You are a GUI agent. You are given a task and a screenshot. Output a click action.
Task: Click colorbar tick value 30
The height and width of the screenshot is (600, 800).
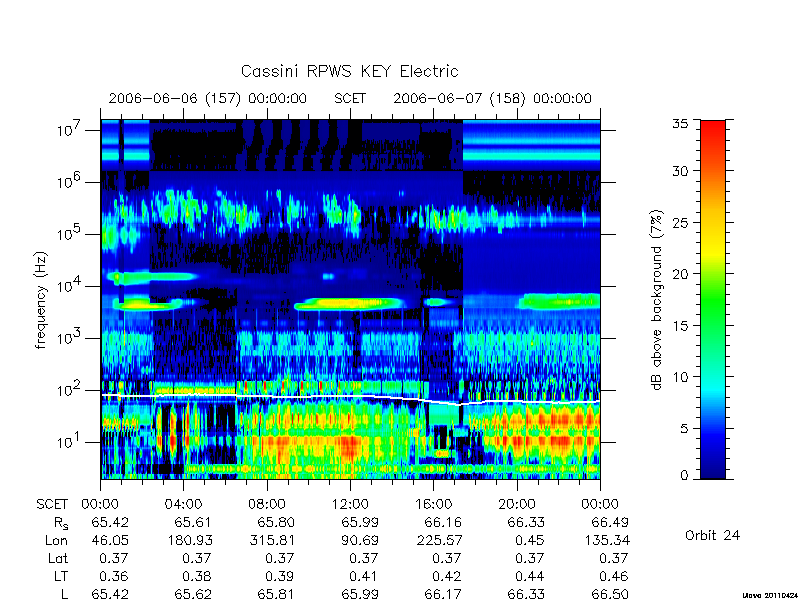[x=680, y=171]
